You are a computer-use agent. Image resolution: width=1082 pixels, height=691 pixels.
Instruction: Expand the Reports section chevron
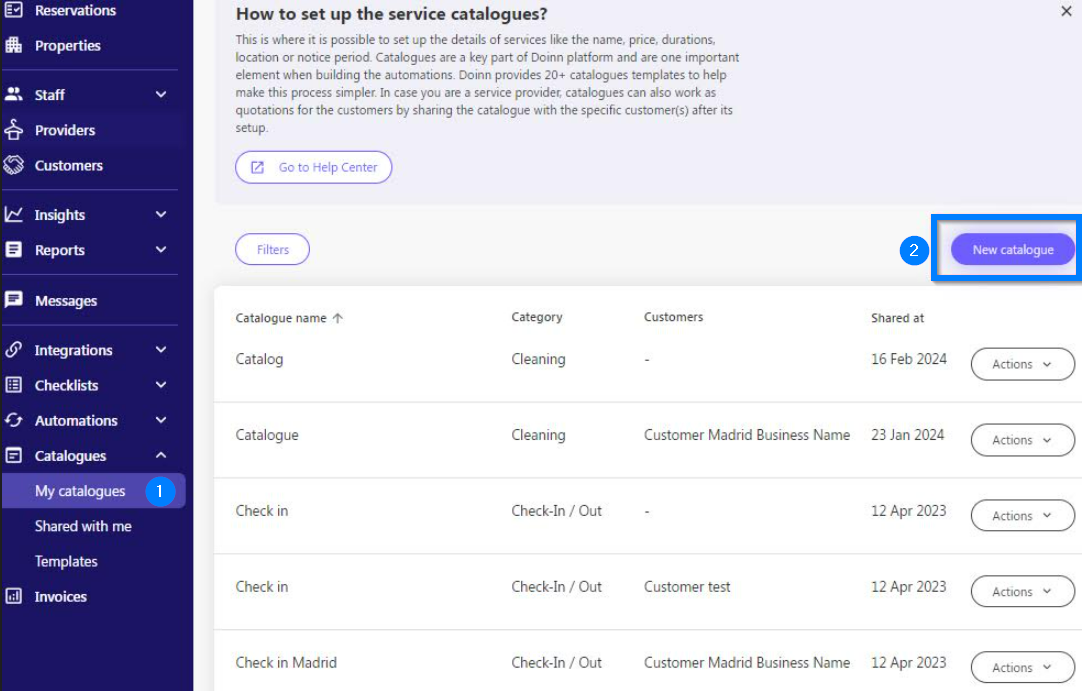[x=161, y=250]
